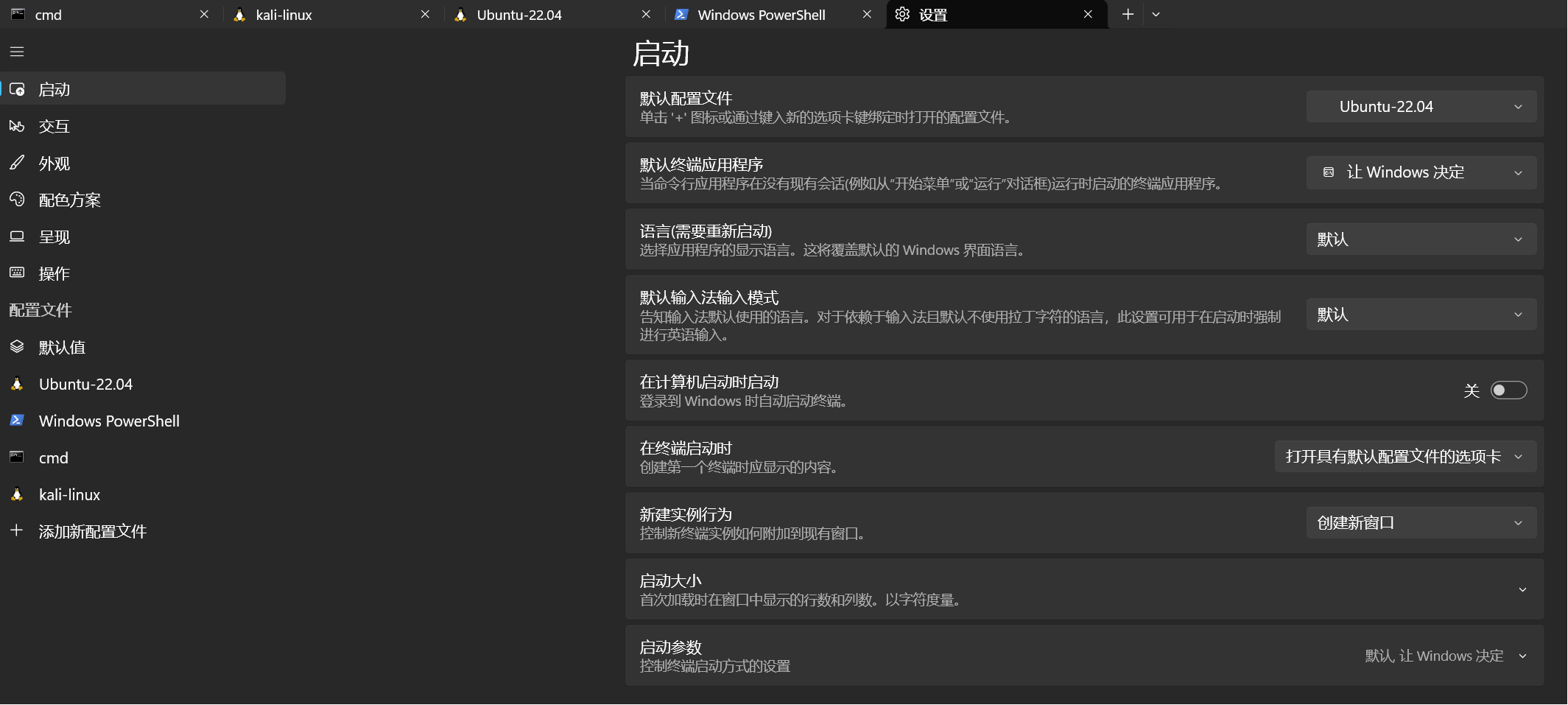Open 默认值 profile defaults page
The width and height of the screenshot is (1568, 705).
tap(143, 347)
